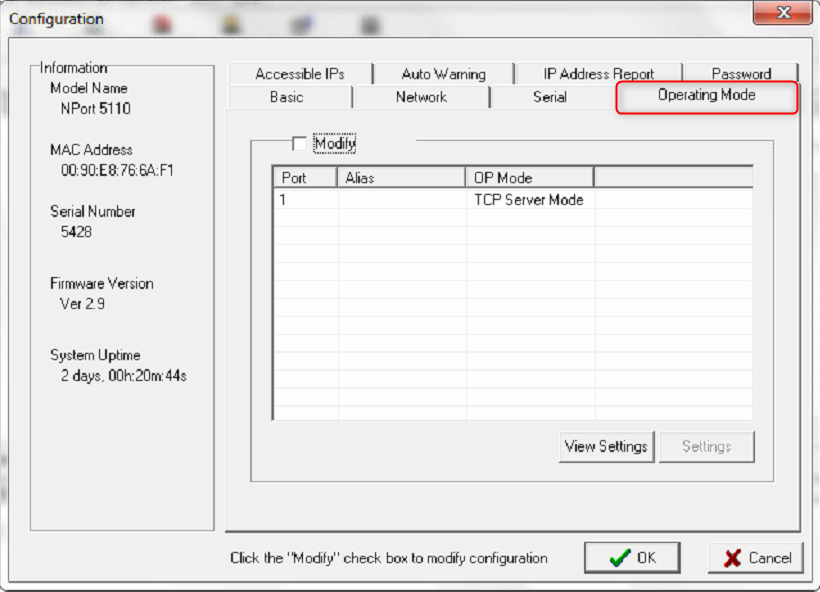Switch to the Network tab

click(x=421, y=97)
